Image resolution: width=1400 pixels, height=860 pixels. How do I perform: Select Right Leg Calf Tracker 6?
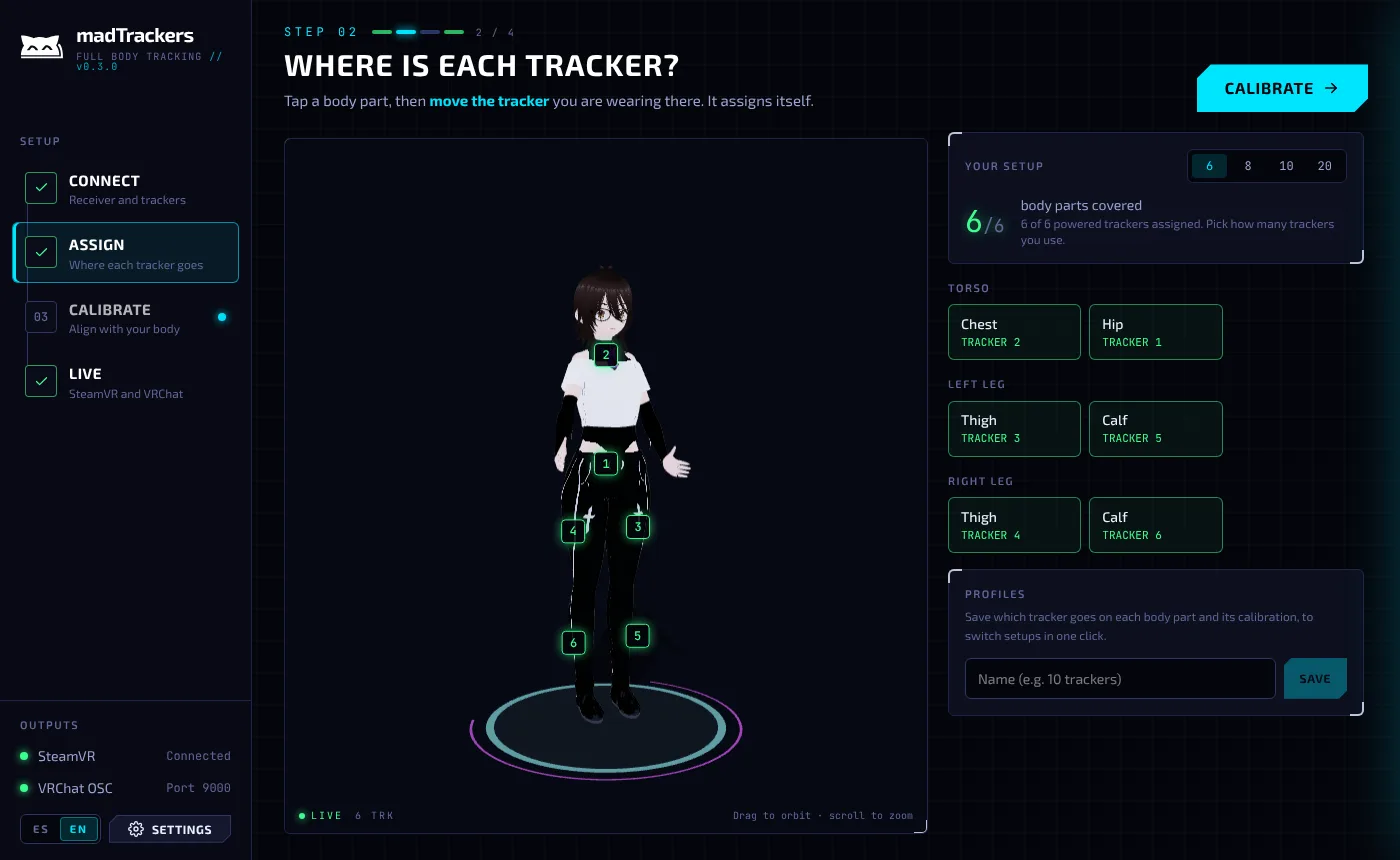(x=1155, y=525)
